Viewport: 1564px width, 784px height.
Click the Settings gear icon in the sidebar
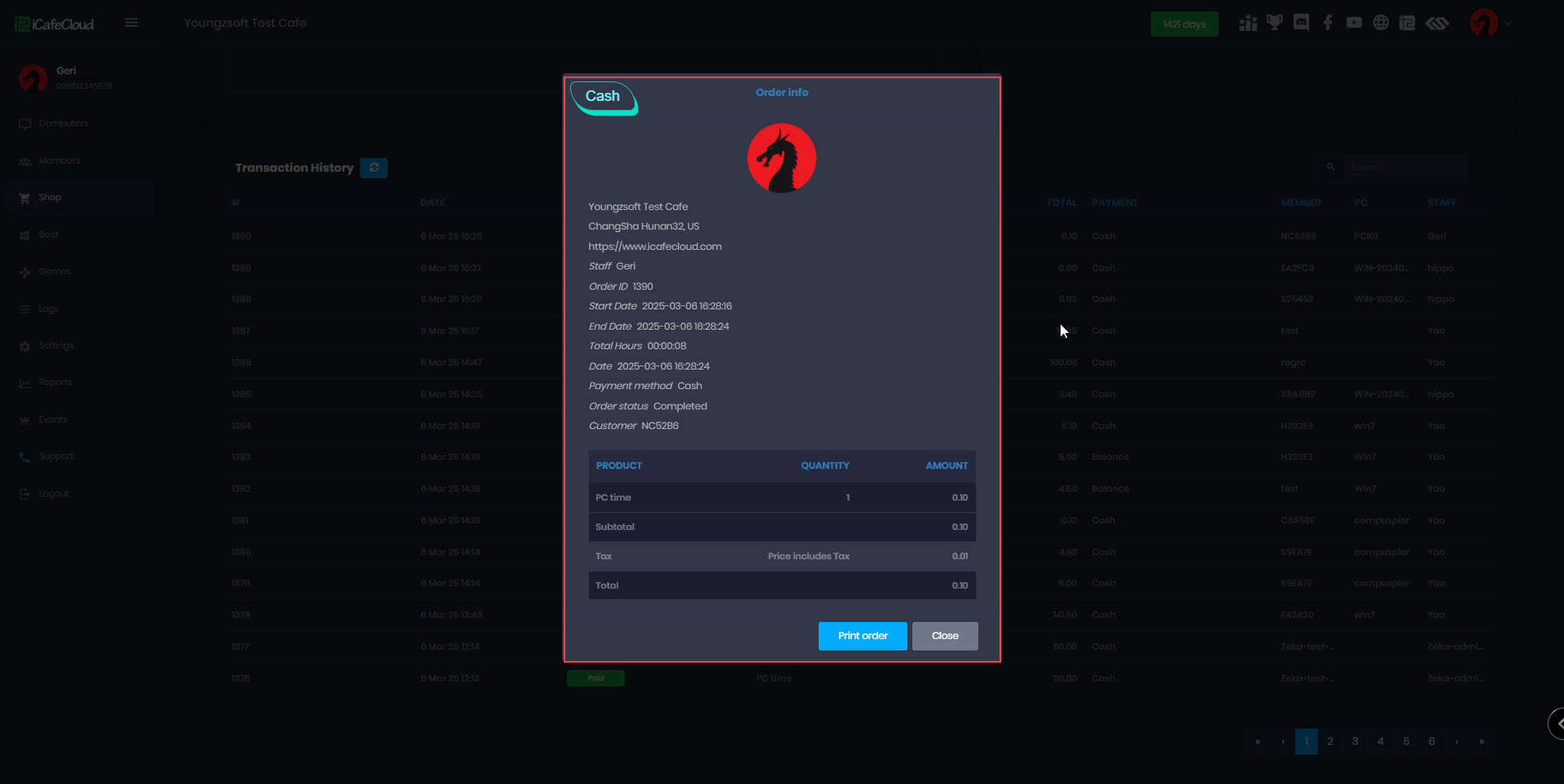24,346
